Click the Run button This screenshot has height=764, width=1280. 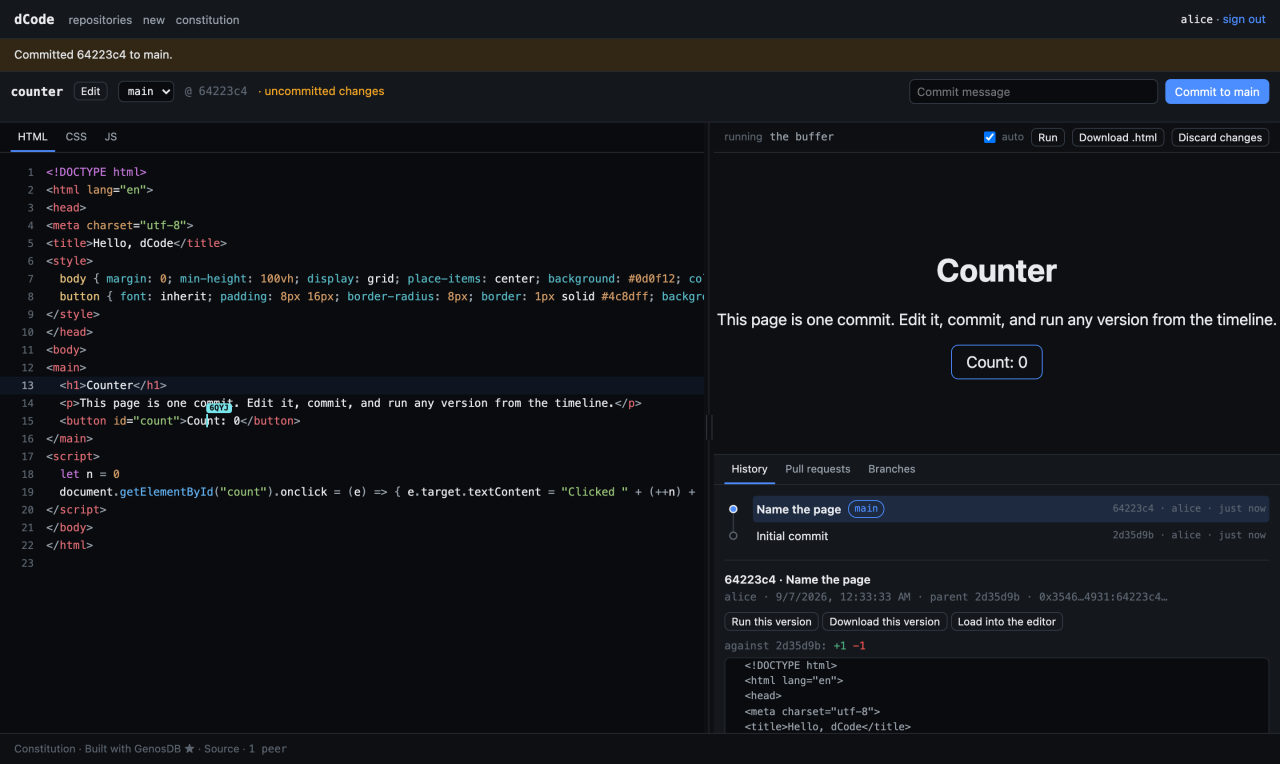pos(1048,137)
